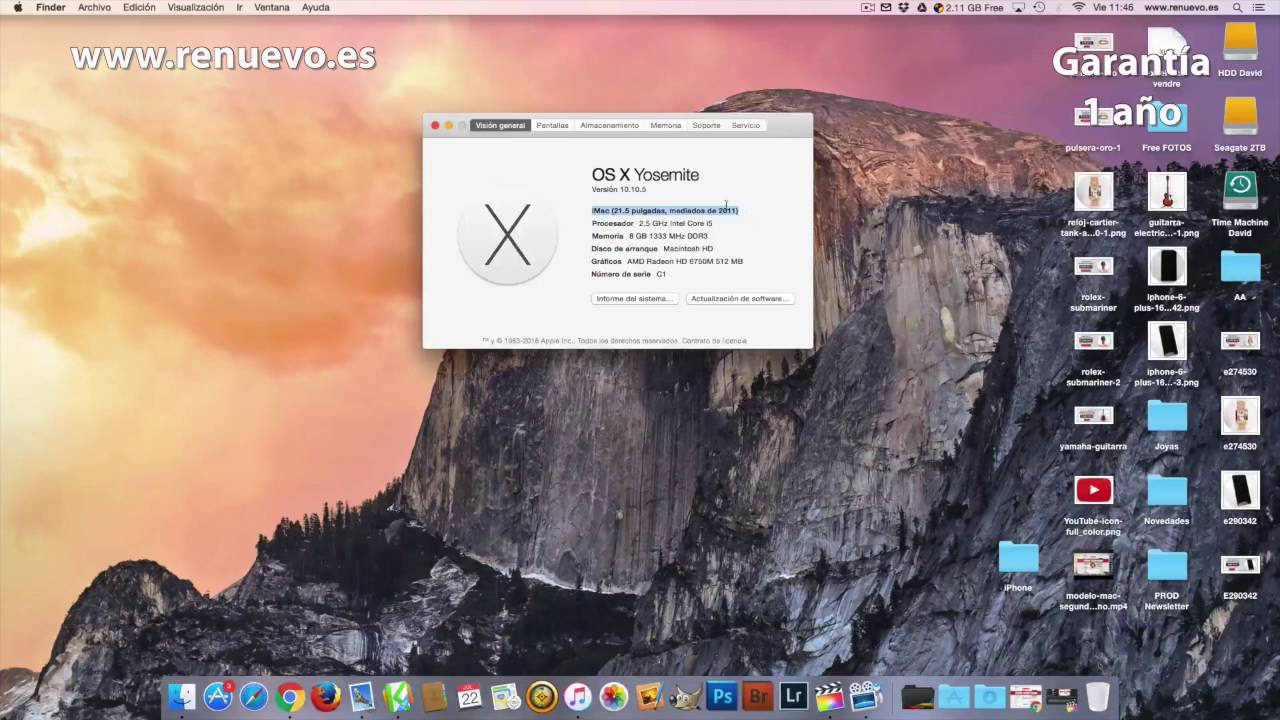Viewport: 1280px width, 720px height.
Task: Open the Apple menu
Action: coord(17,7)
